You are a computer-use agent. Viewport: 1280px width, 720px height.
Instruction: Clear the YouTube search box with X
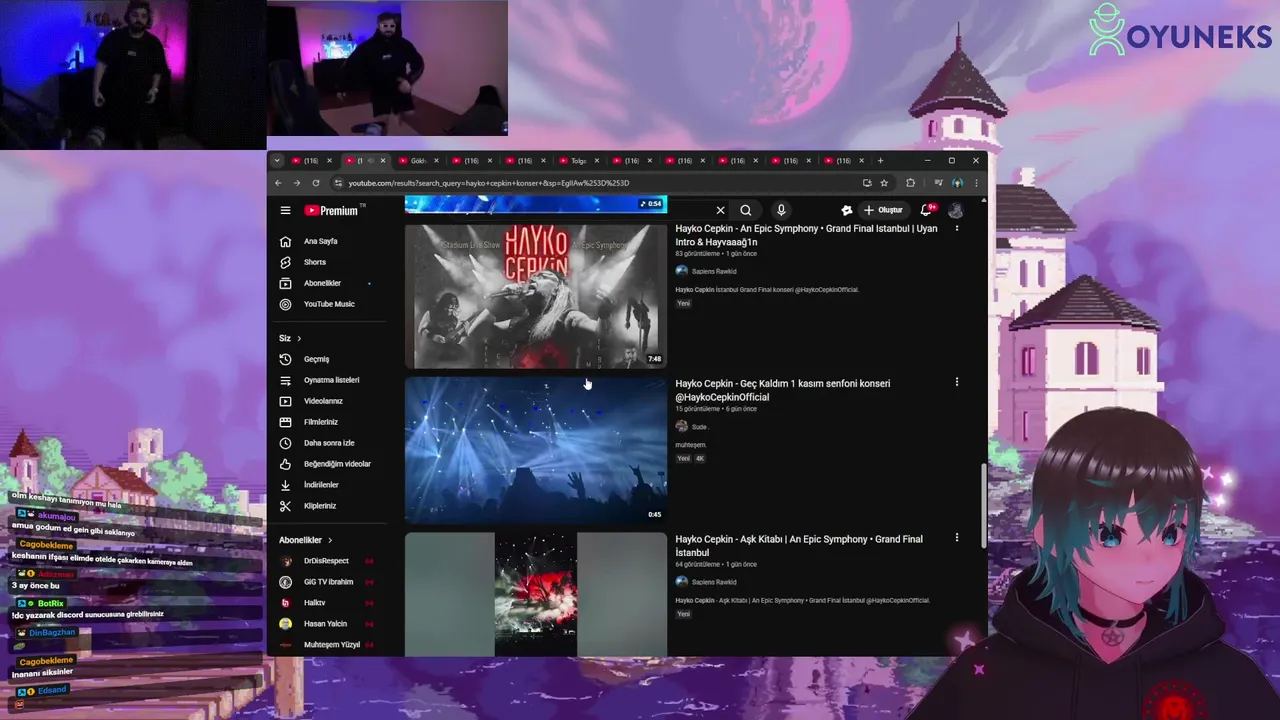pyautogui.click(x=720, y=210)
